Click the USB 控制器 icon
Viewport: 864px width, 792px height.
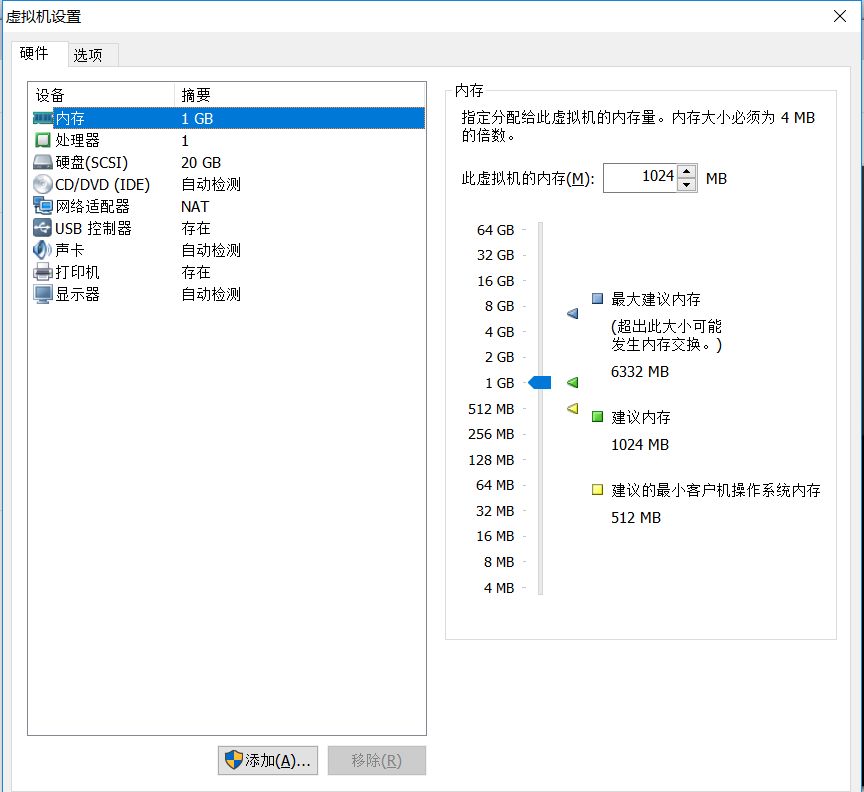pyautogui.click(x=42, y=228)
